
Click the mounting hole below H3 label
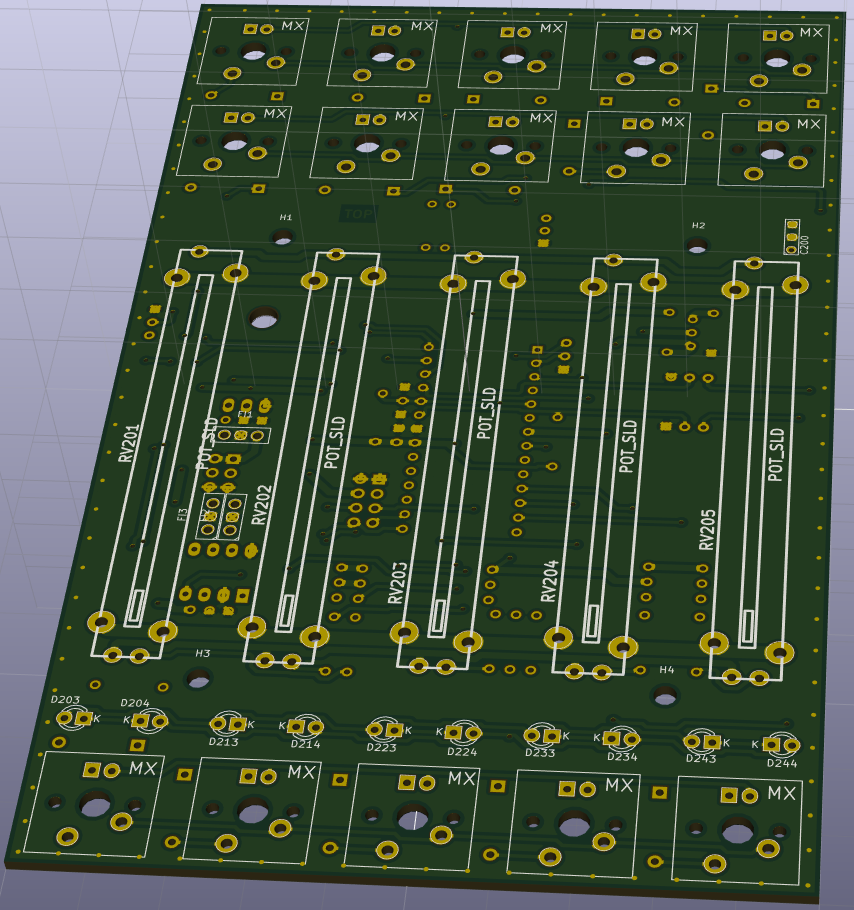coord(198,678)
